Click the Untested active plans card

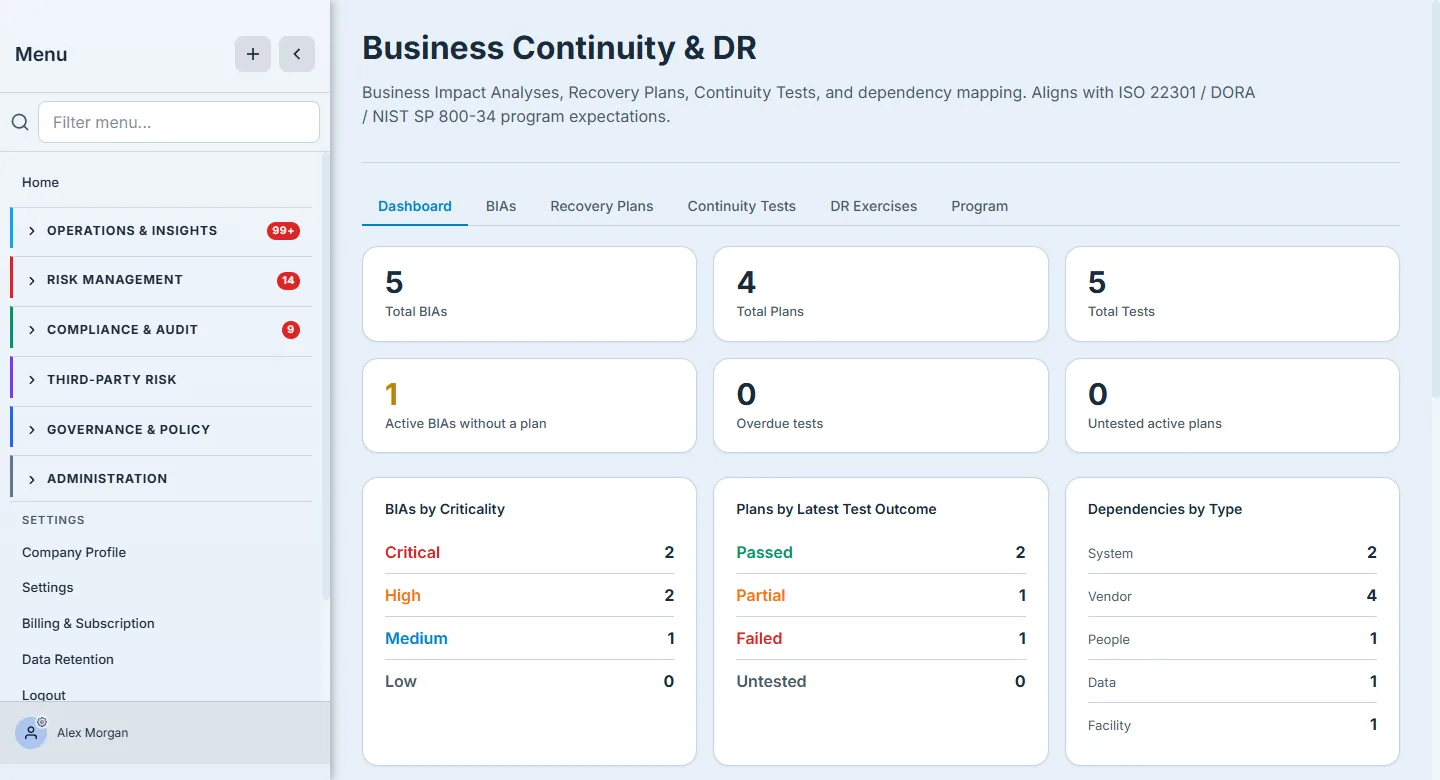click(1232, 406)
